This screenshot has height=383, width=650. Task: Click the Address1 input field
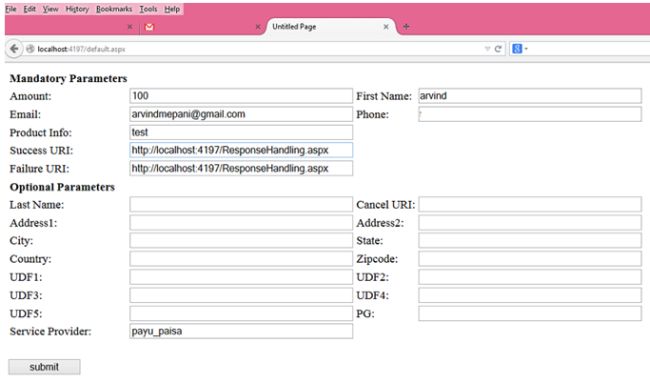click(x=241, y=223)
